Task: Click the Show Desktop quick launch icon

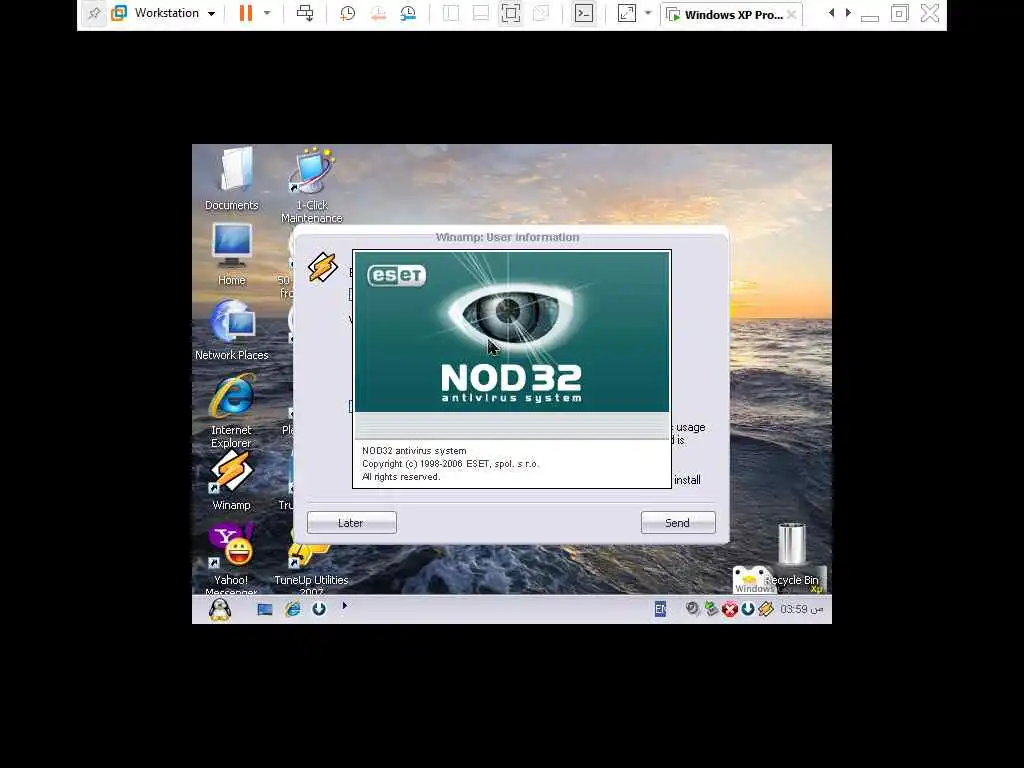Action: pyautogui.click(x=264, y=609)
